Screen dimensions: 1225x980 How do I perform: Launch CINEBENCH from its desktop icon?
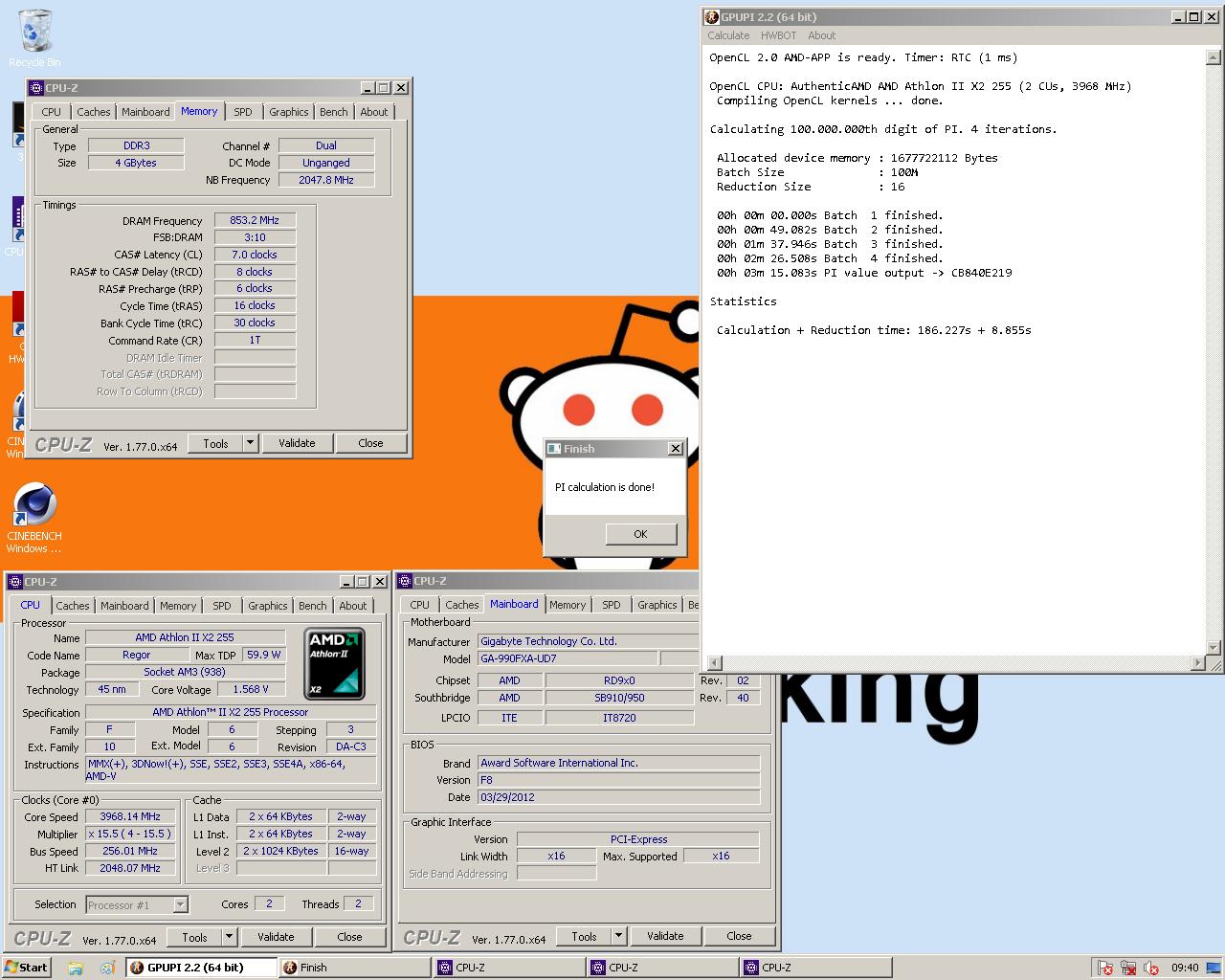[x=34, y=517]
